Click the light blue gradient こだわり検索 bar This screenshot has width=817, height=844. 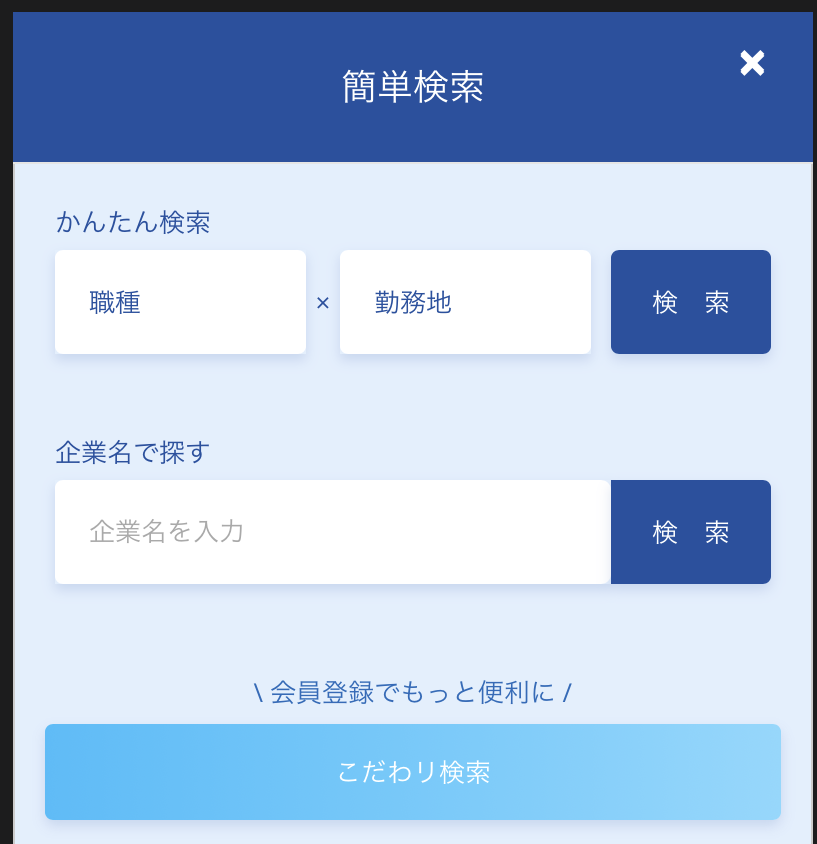click(x=412, y=772)
